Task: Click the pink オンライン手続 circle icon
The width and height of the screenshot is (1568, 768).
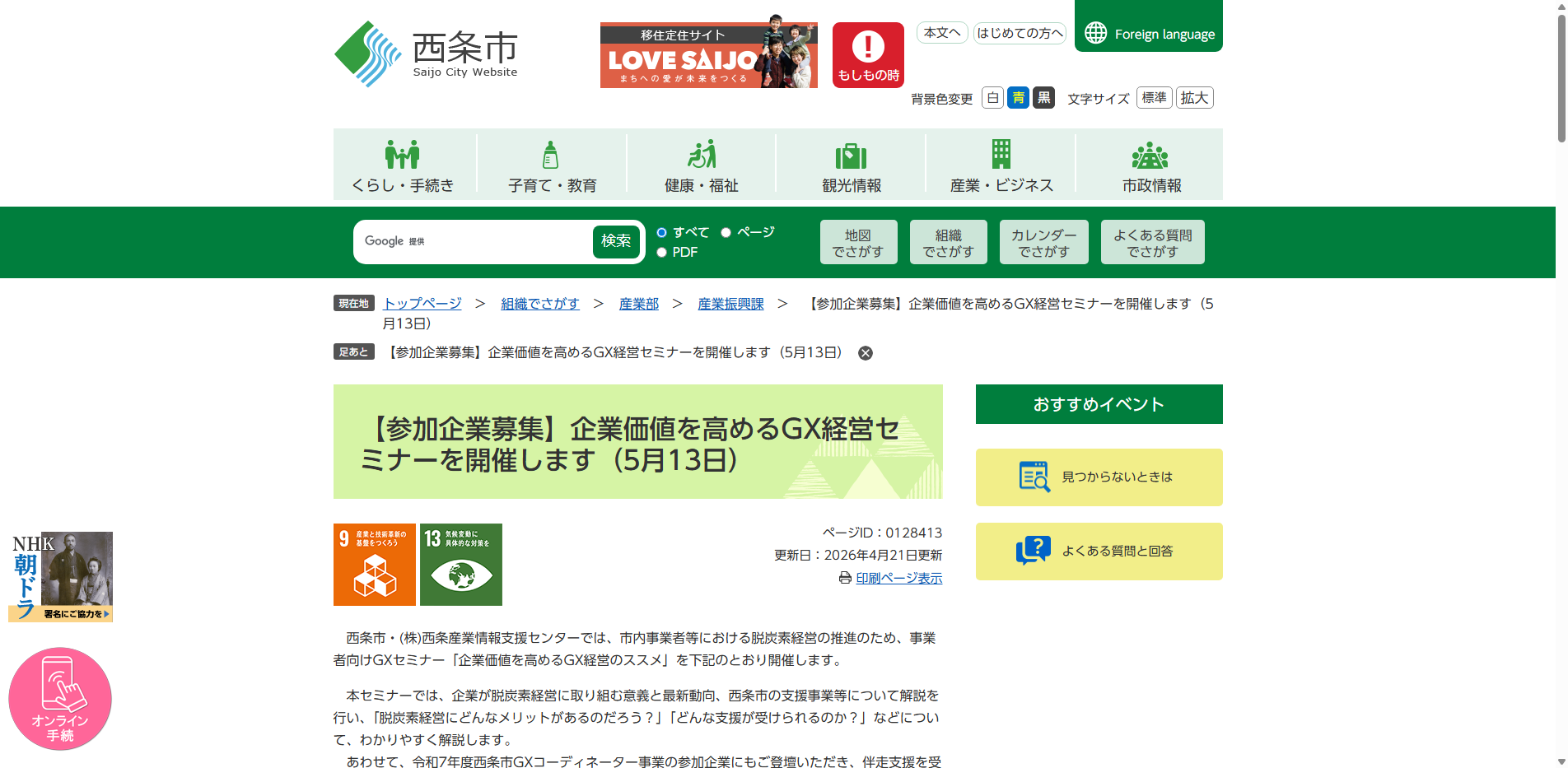Action: pyautogui.click(x=60, y=699)
